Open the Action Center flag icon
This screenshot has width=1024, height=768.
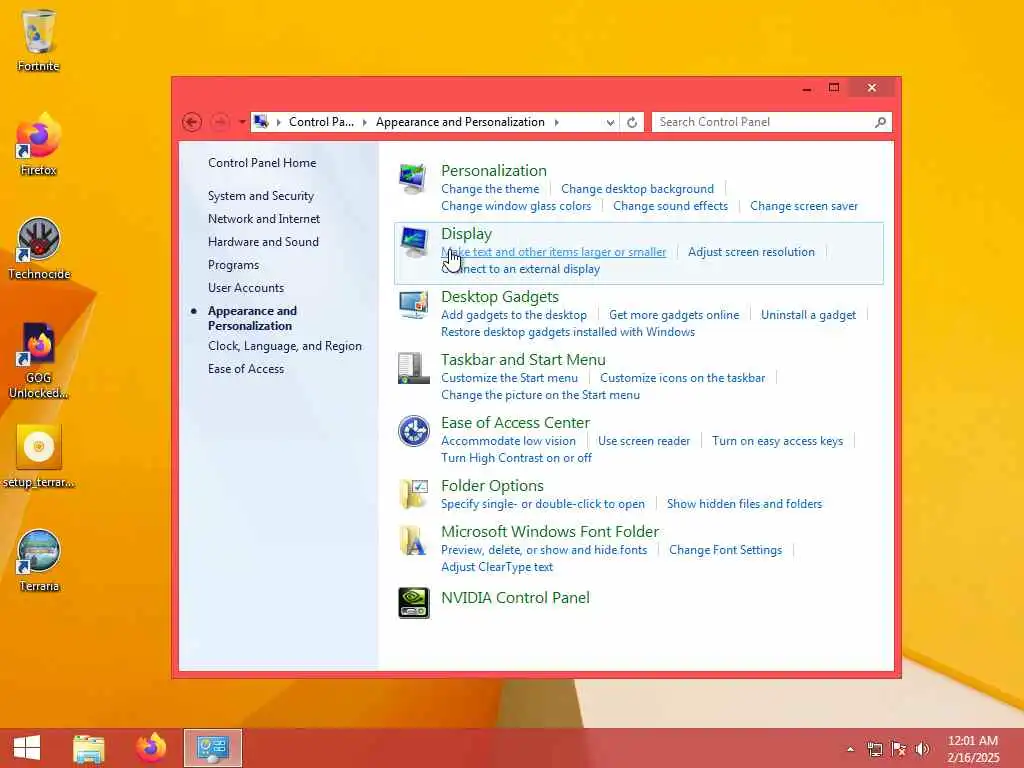899,749
